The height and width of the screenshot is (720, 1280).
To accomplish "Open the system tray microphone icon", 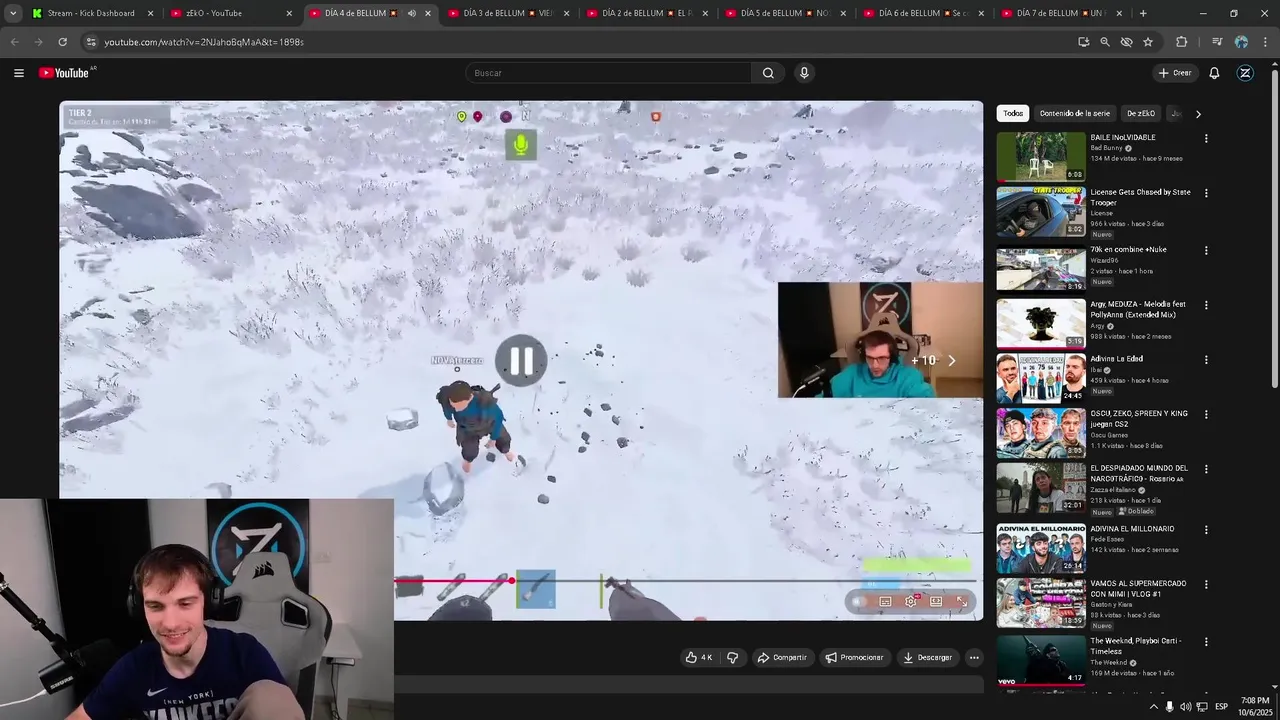I will click(x=1169, y=706).
